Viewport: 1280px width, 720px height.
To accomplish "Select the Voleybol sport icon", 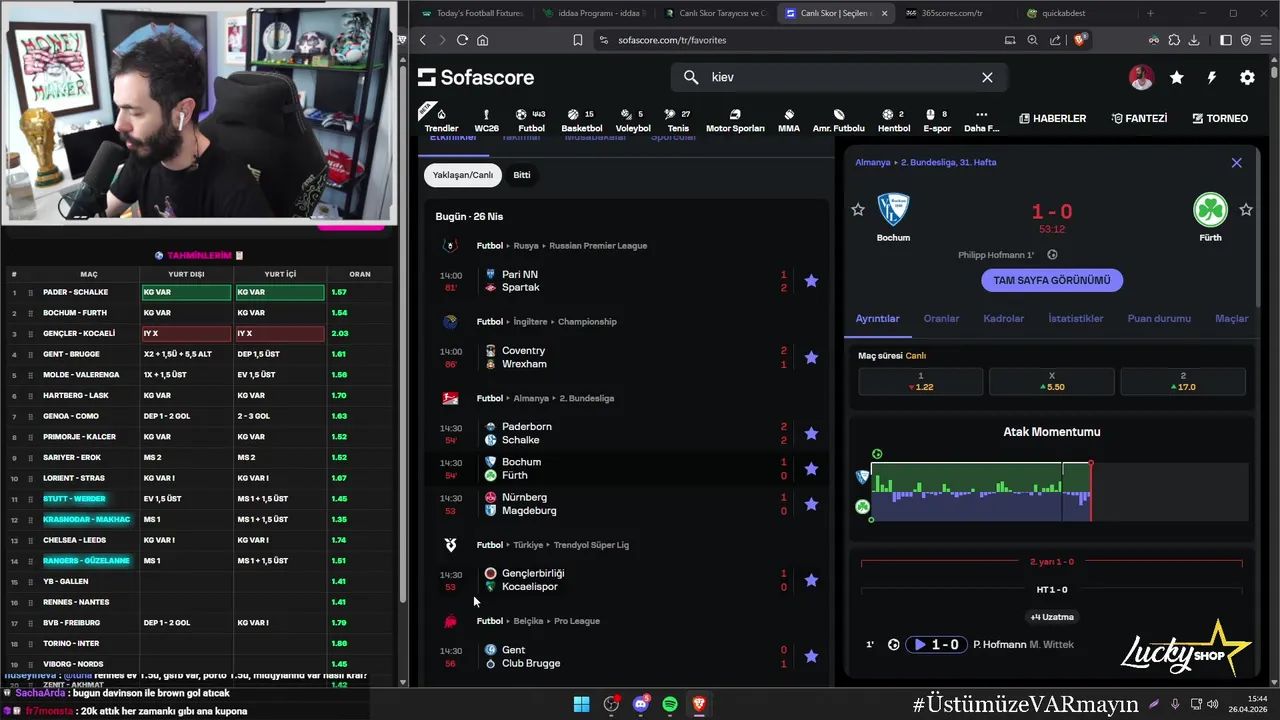I will 632,120.
